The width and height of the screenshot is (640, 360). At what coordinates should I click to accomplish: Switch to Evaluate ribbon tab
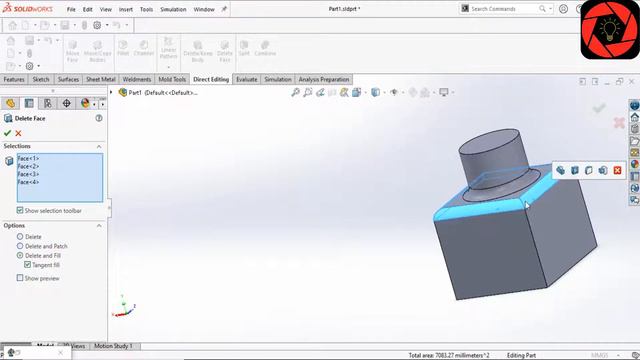pyautogui.click(x=247, y=79)
